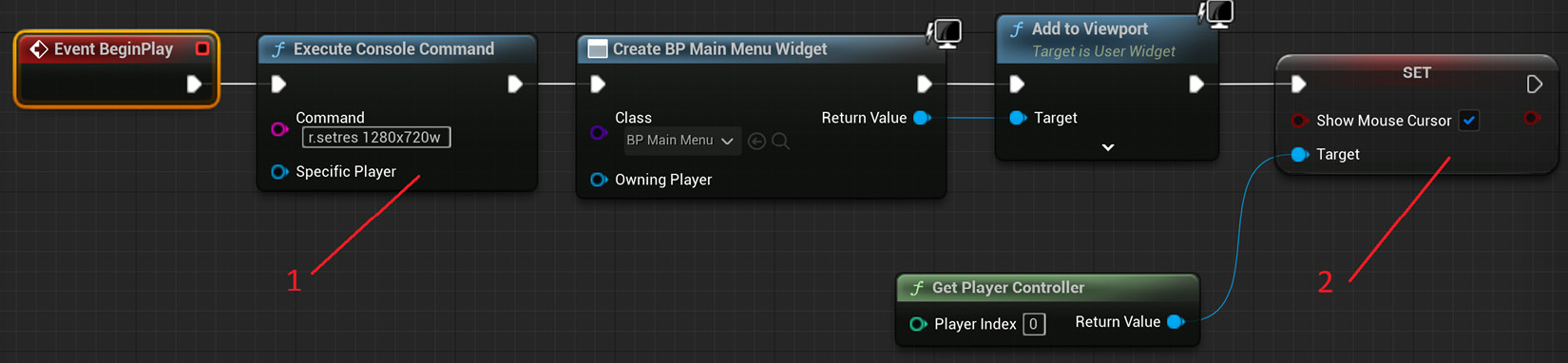Click Show Mouse Cursor boolean input pin
This screenshot has width=1568, height=363.
[1299, 121]
